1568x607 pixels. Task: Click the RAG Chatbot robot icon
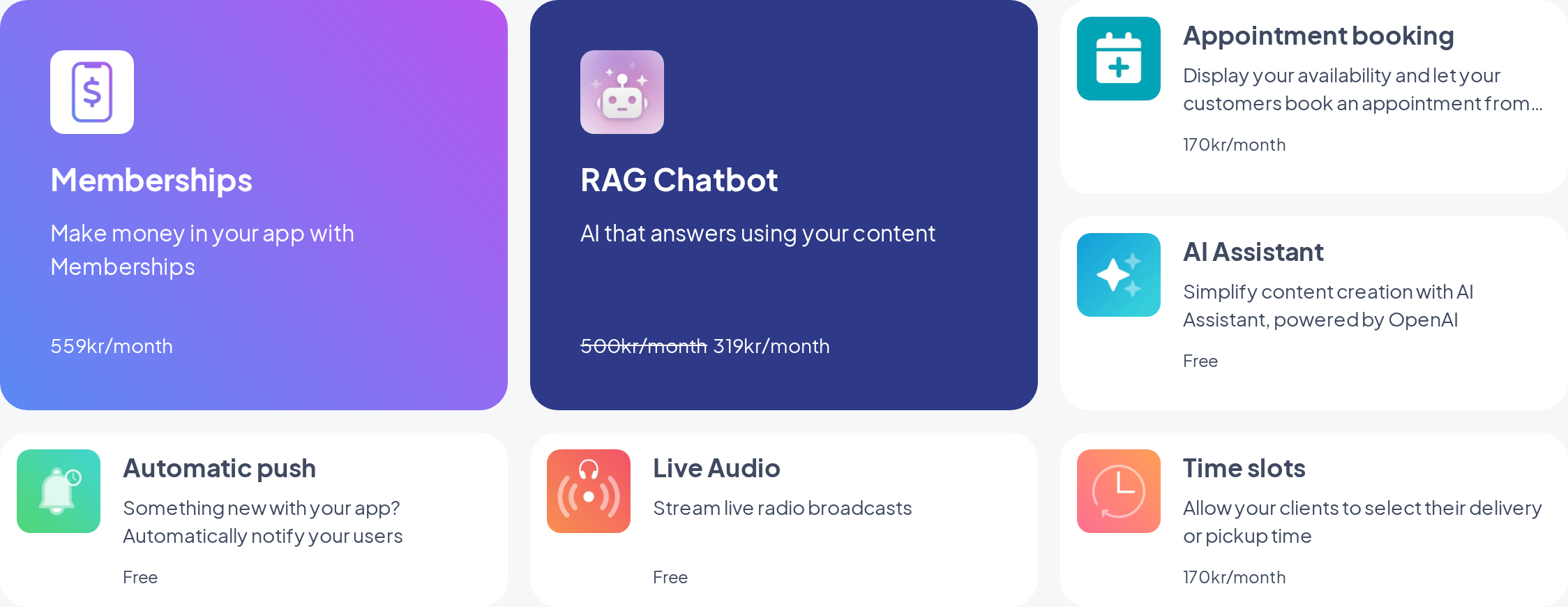pyautogui.click(x=622, y=92)
